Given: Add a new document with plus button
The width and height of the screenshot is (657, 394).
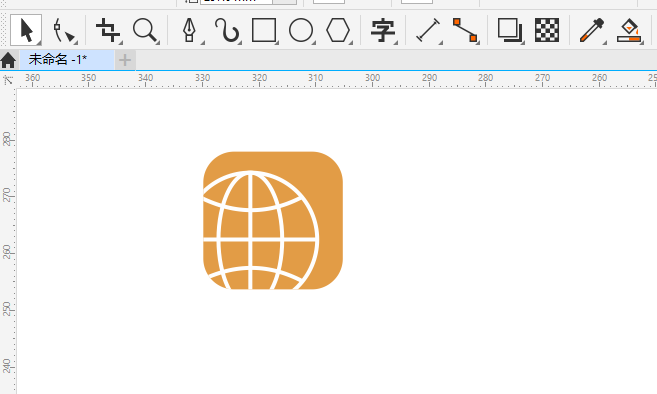Looking at the screenshot, I should coord(125,60).
